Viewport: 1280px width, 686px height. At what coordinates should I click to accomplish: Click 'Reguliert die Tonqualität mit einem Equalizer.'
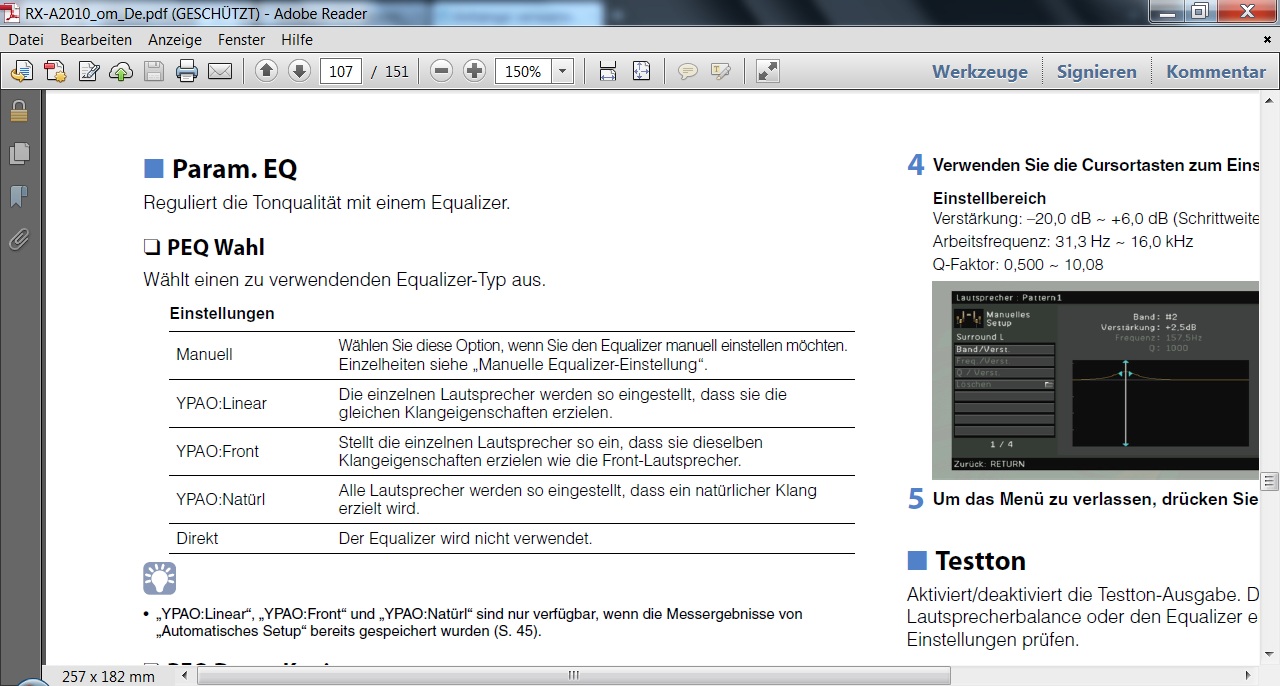pos(327,203)
